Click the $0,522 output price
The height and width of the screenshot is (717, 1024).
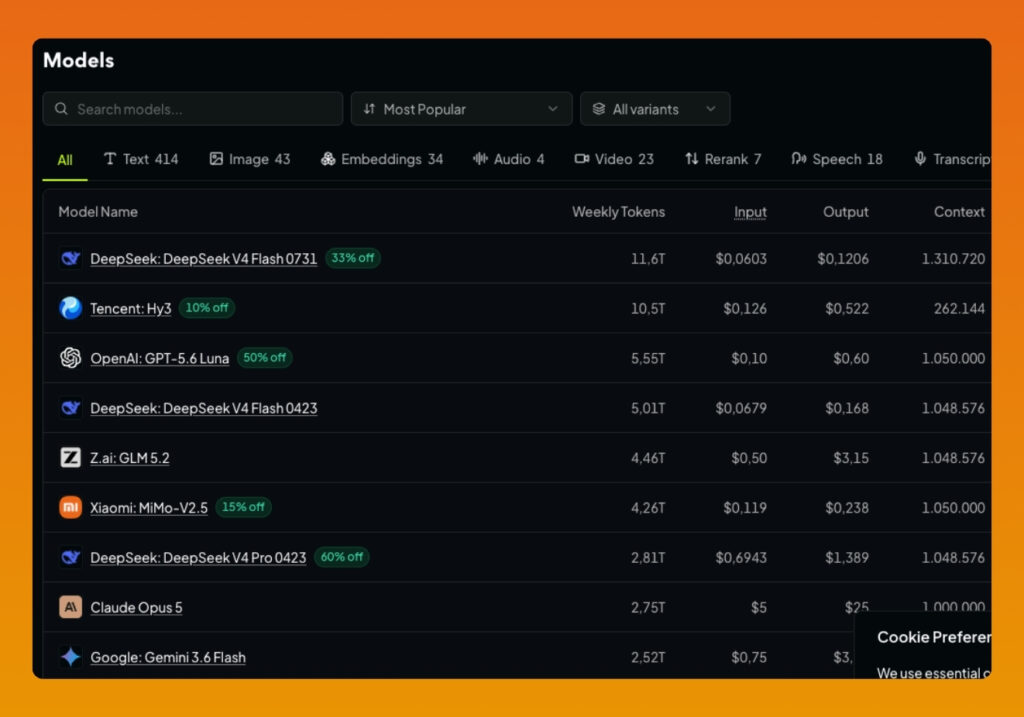(847, 308)
